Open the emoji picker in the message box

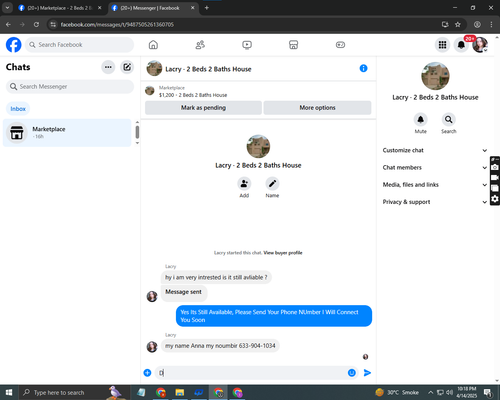(352, 373)
